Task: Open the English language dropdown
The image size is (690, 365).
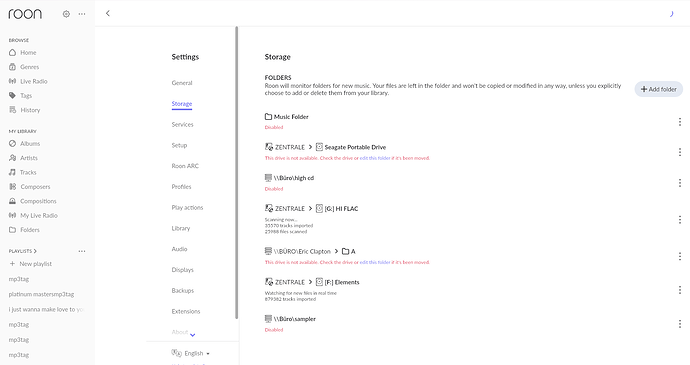Action: tap(190, 353)
